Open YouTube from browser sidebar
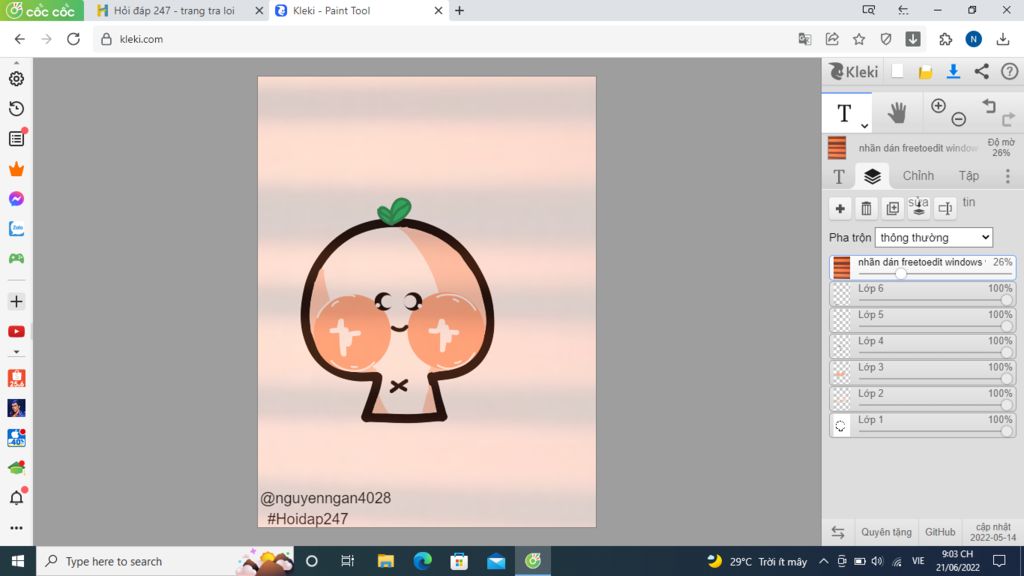This screenshot has height=576, width=1024. (16, 331)
